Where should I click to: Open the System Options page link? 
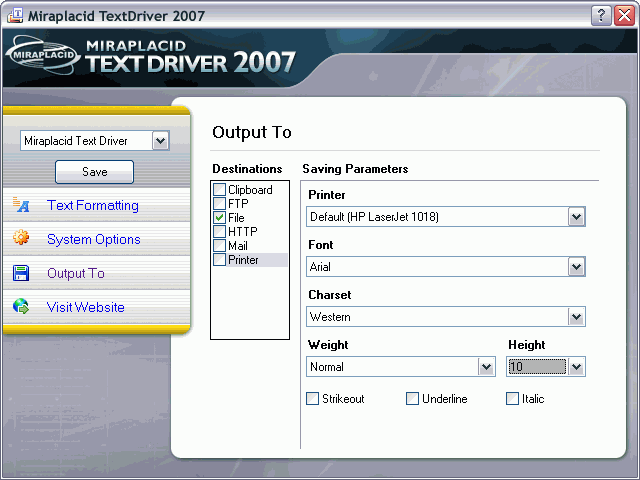(93, 239)
